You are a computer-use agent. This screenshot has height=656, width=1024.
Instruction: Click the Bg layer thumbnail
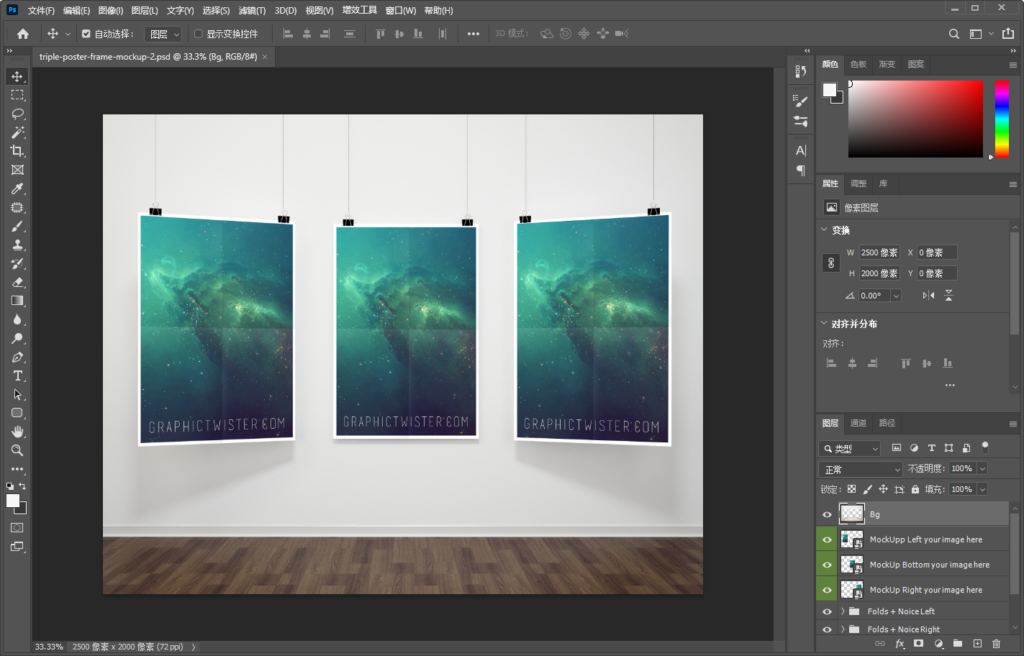(852, 514)
